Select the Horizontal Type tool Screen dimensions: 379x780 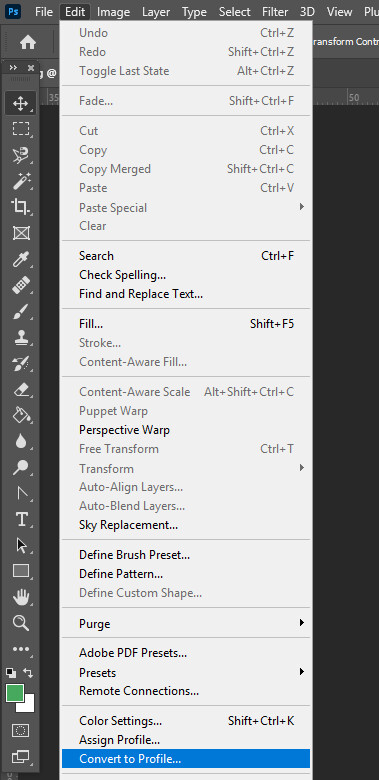click(20, 520)
